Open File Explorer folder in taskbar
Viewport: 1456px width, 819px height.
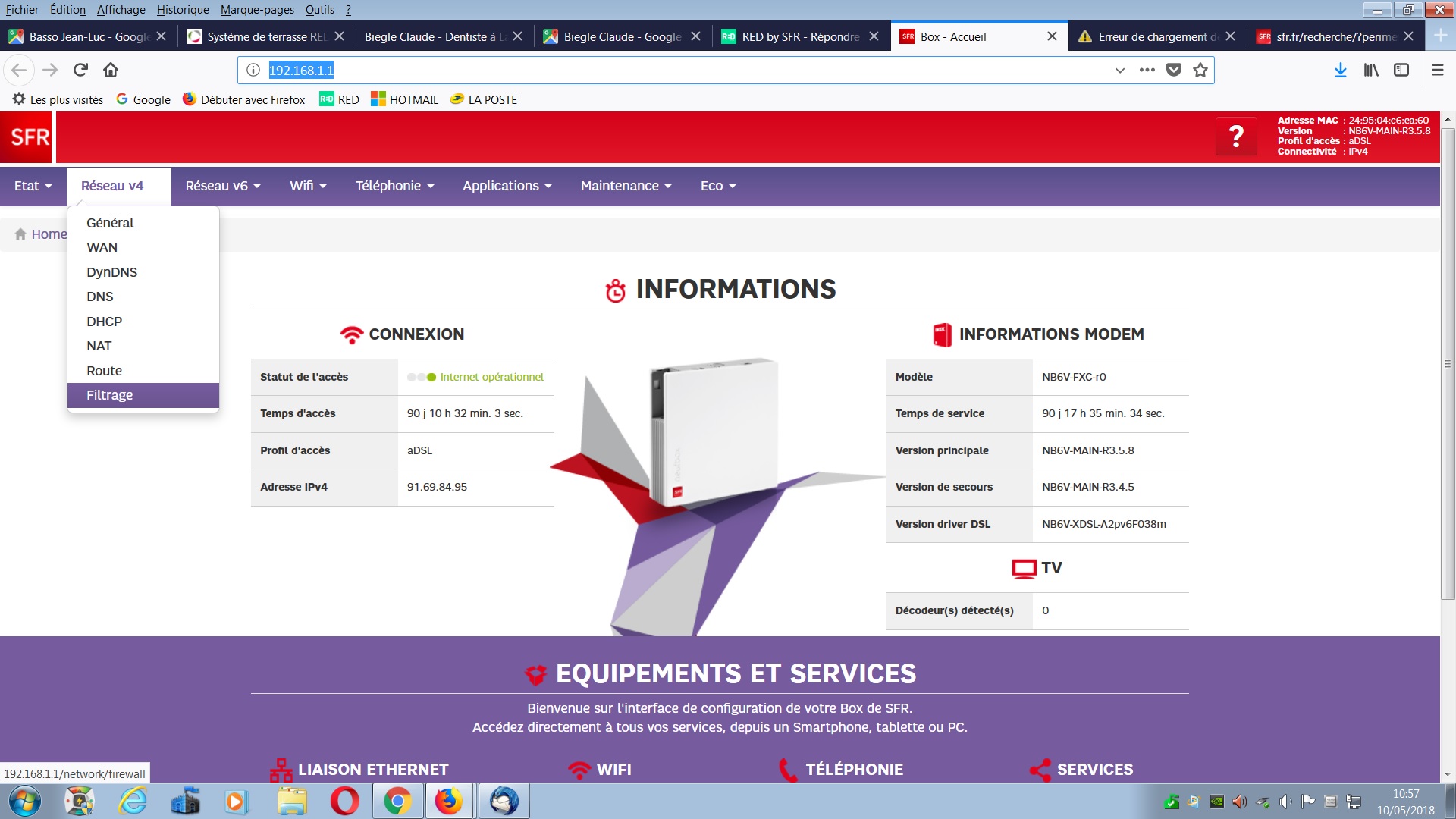click(292, 801)
